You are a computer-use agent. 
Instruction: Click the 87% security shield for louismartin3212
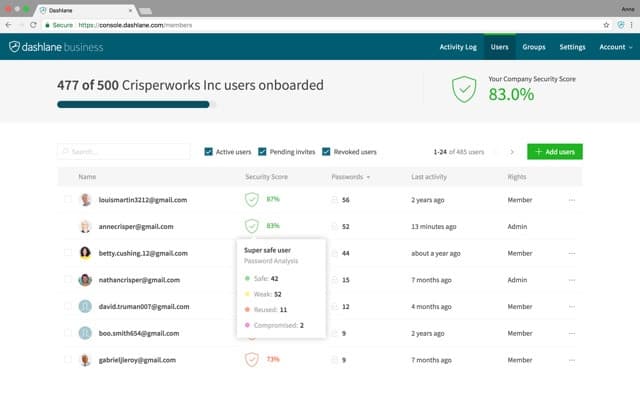click(x=252, y=199)
